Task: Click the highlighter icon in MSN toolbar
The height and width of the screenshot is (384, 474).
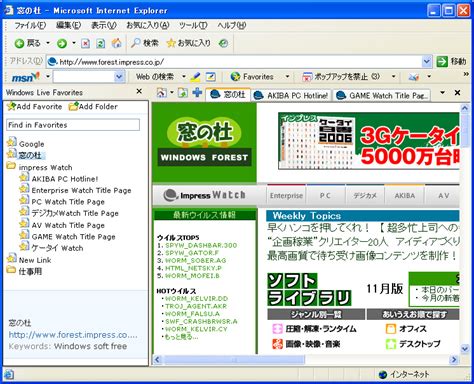Action: [196, 77]
